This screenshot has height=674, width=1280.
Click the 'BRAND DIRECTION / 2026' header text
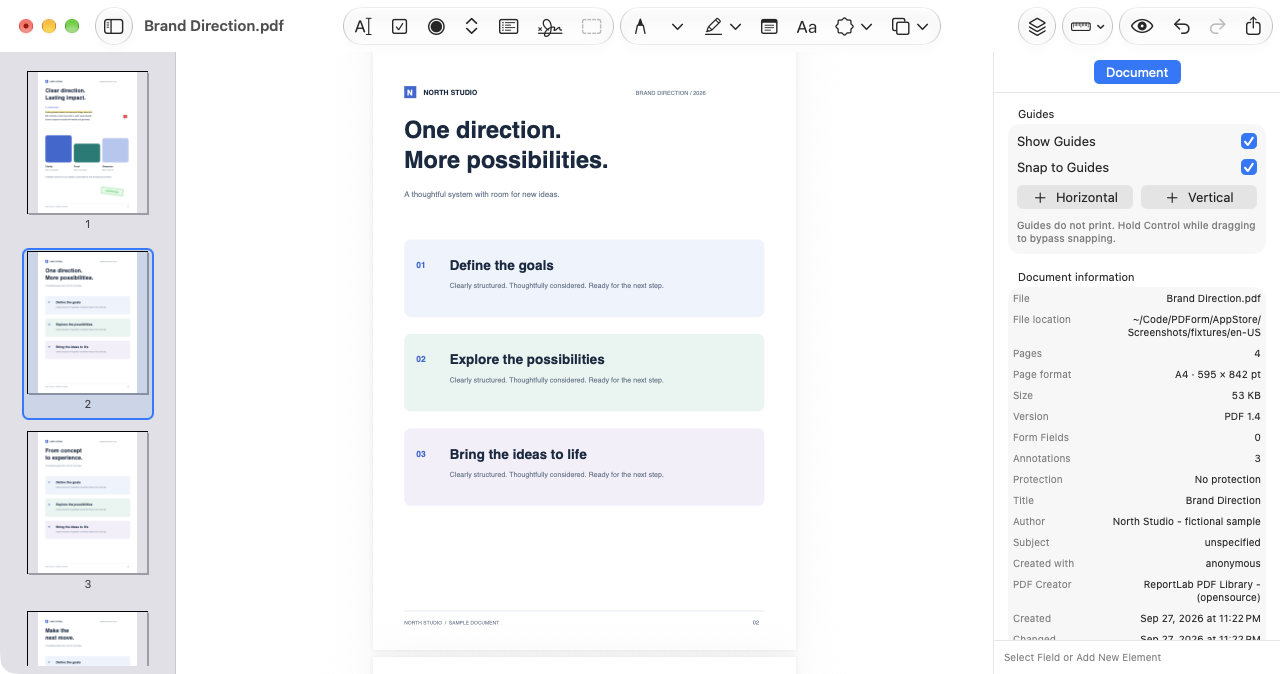(671, 93)
